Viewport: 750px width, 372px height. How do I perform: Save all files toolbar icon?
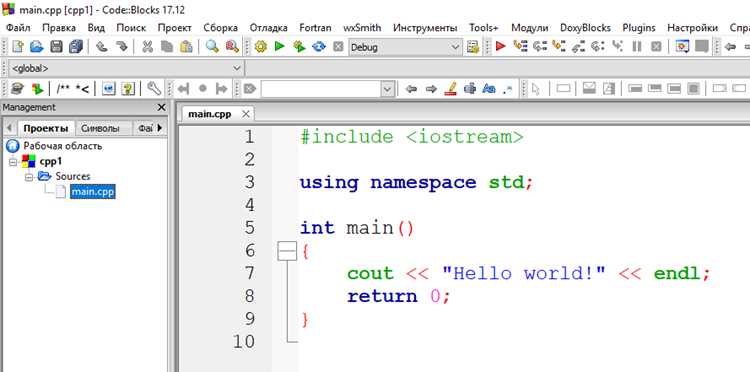[x=76, y=46]
